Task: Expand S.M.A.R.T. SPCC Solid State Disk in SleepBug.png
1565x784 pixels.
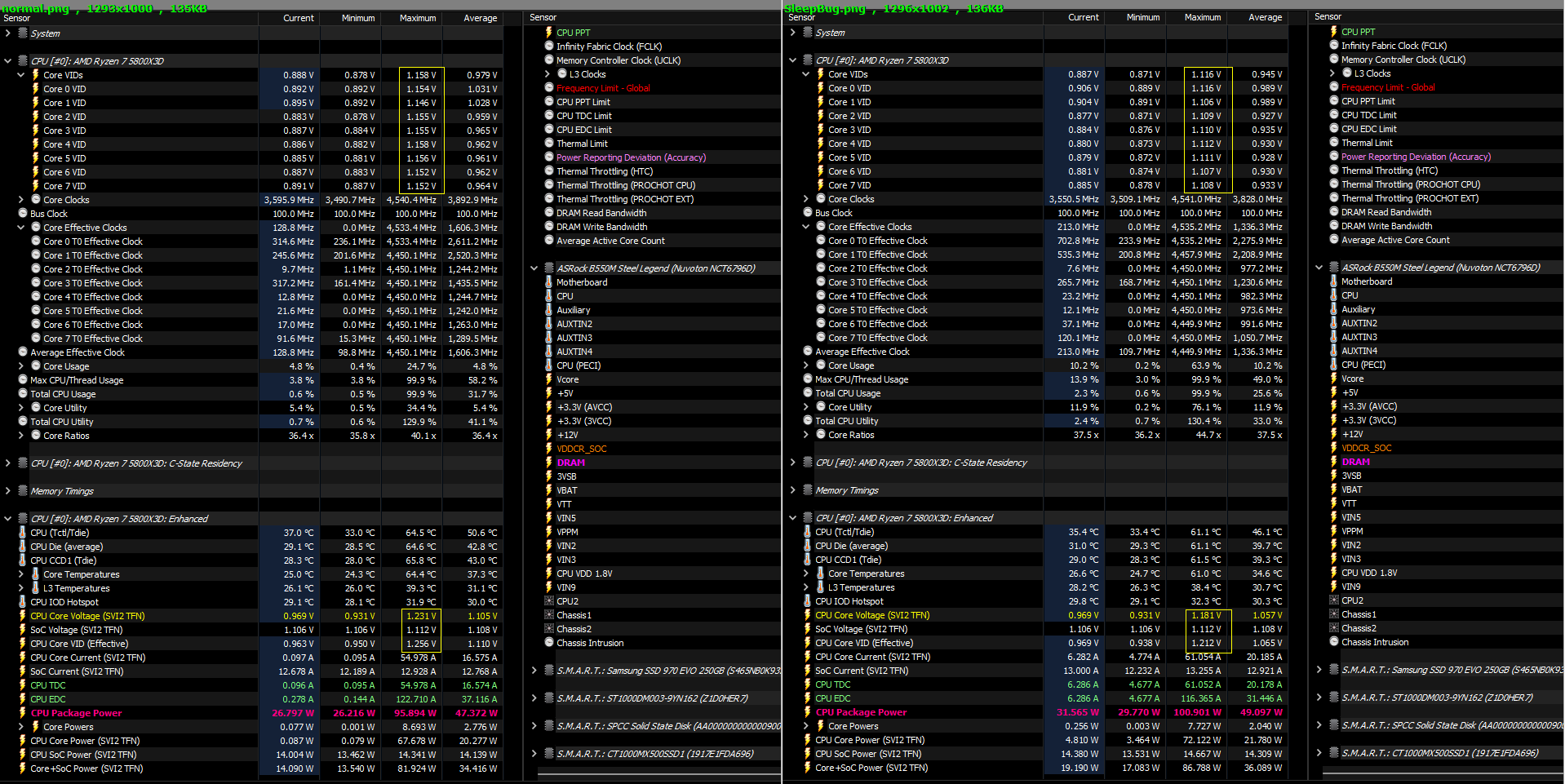Action: 1319,725
